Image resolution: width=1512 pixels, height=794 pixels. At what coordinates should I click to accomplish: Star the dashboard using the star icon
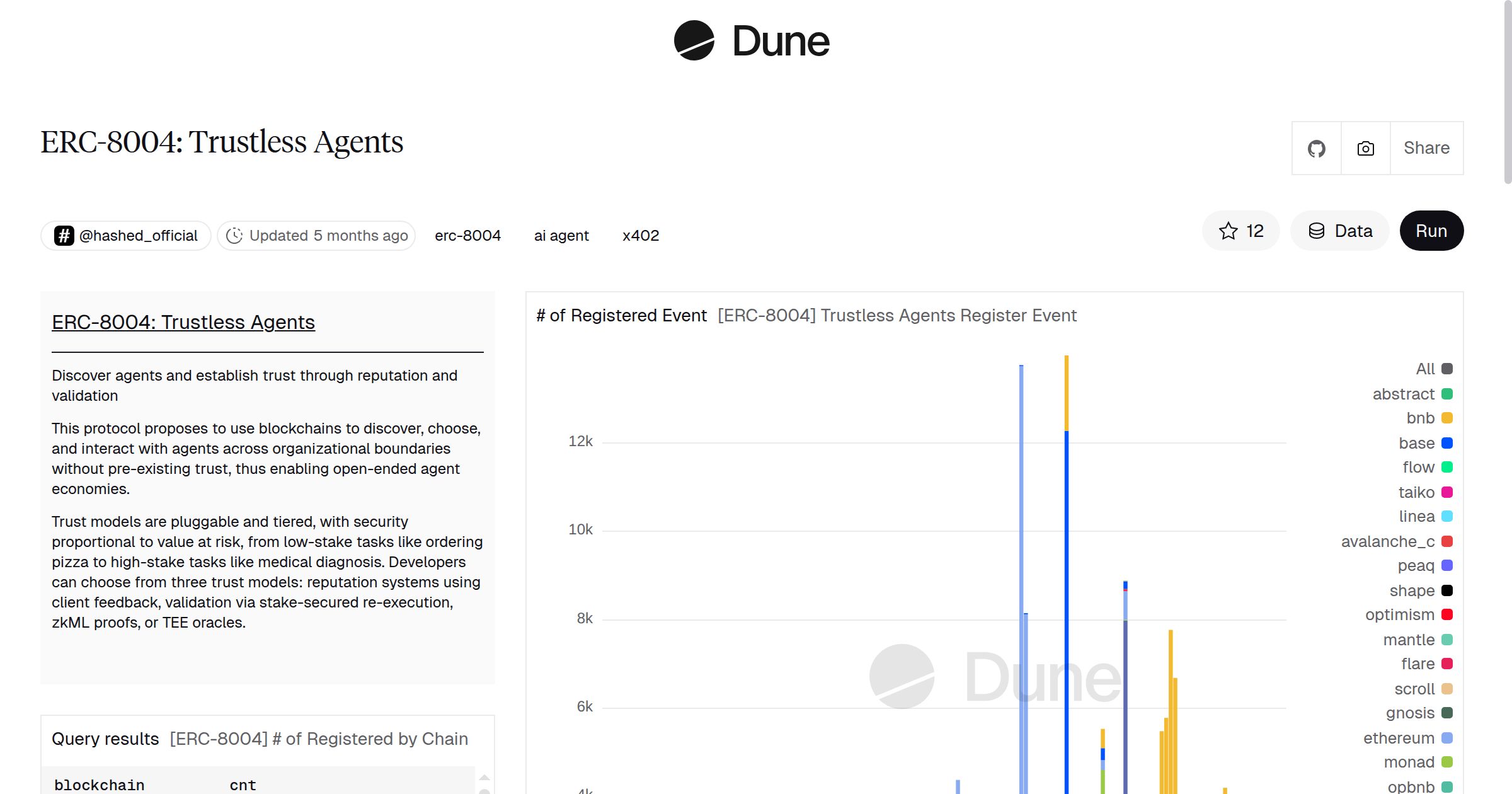pyautogui.click(x=1227, y=231)
